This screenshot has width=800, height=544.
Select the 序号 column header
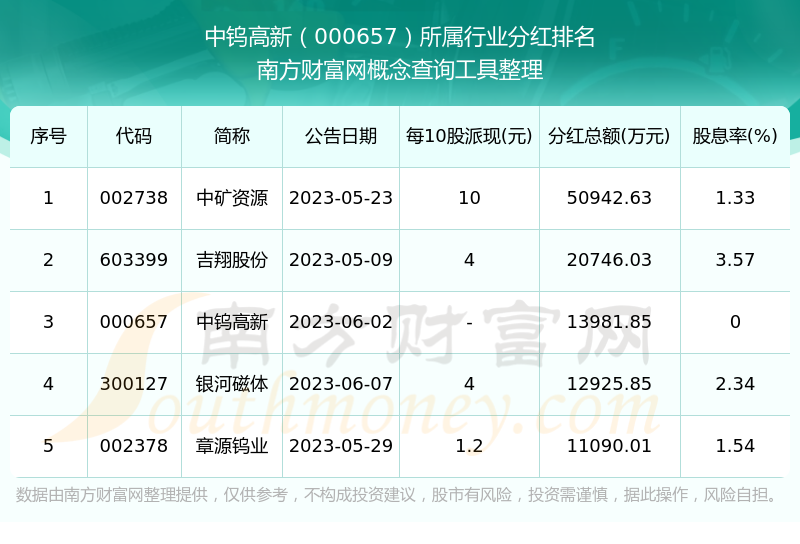(x=48, y=136)
